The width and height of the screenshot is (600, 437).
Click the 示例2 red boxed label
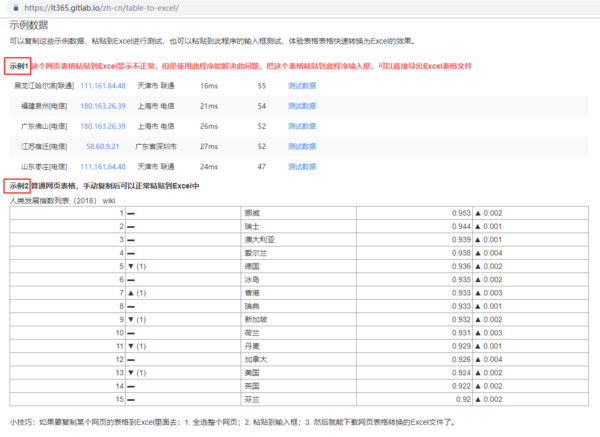point(19,186)
